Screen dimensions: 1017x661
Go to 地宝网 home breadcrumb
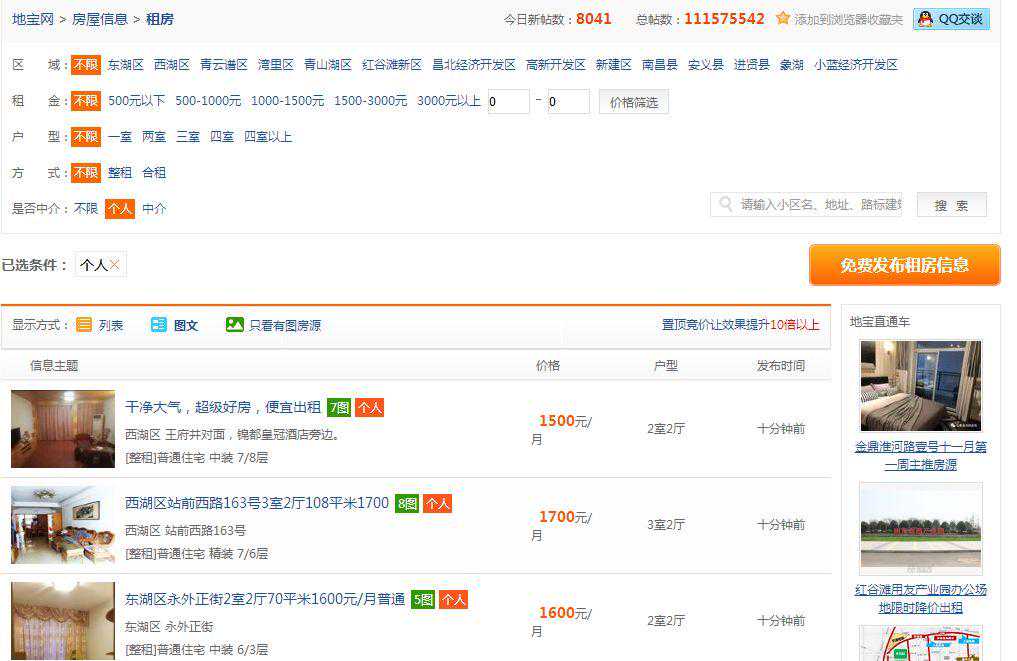33,19
